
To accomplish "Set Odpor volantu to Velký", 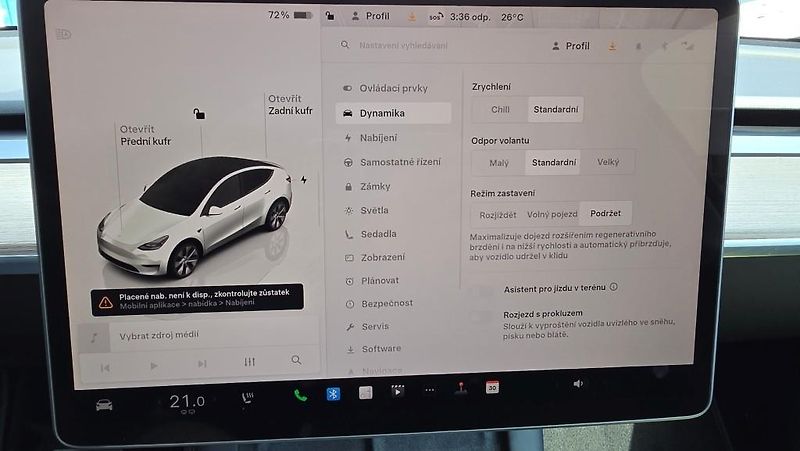I will pos(608,162).
